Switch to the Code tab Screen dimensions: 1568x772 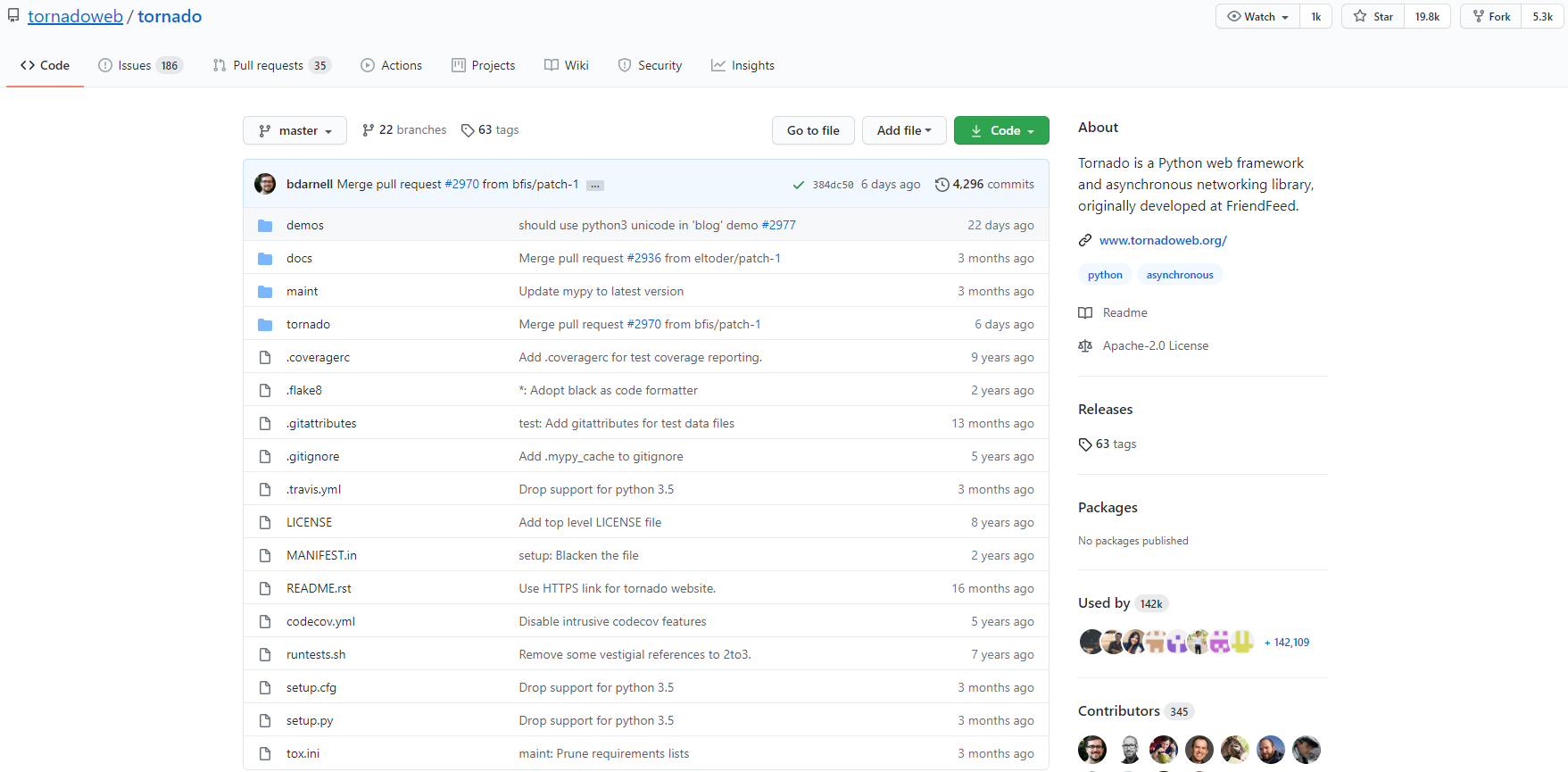[x=45, y=65]
